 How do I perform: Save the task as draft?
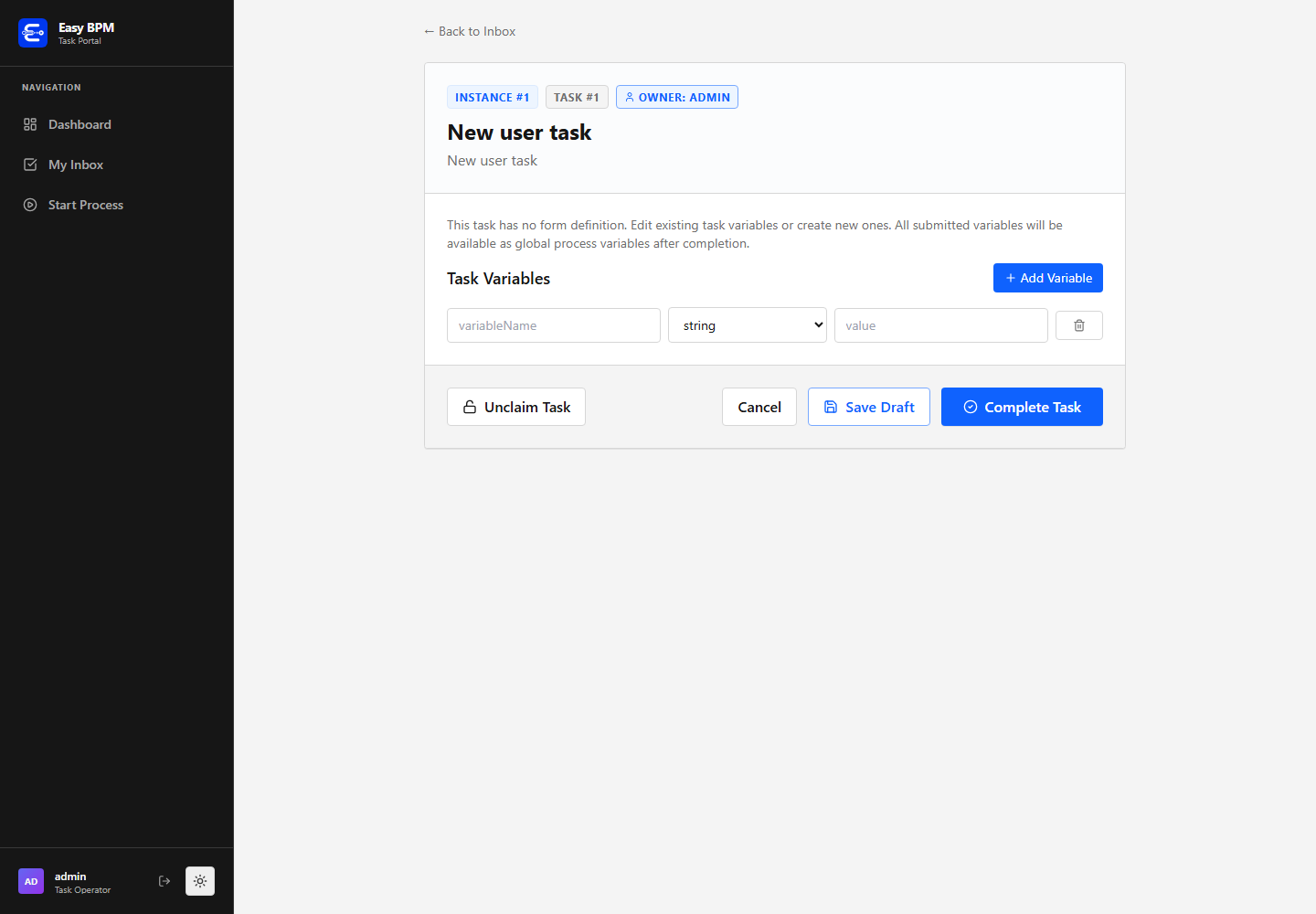pyautogui.click(x=869, y=407)
